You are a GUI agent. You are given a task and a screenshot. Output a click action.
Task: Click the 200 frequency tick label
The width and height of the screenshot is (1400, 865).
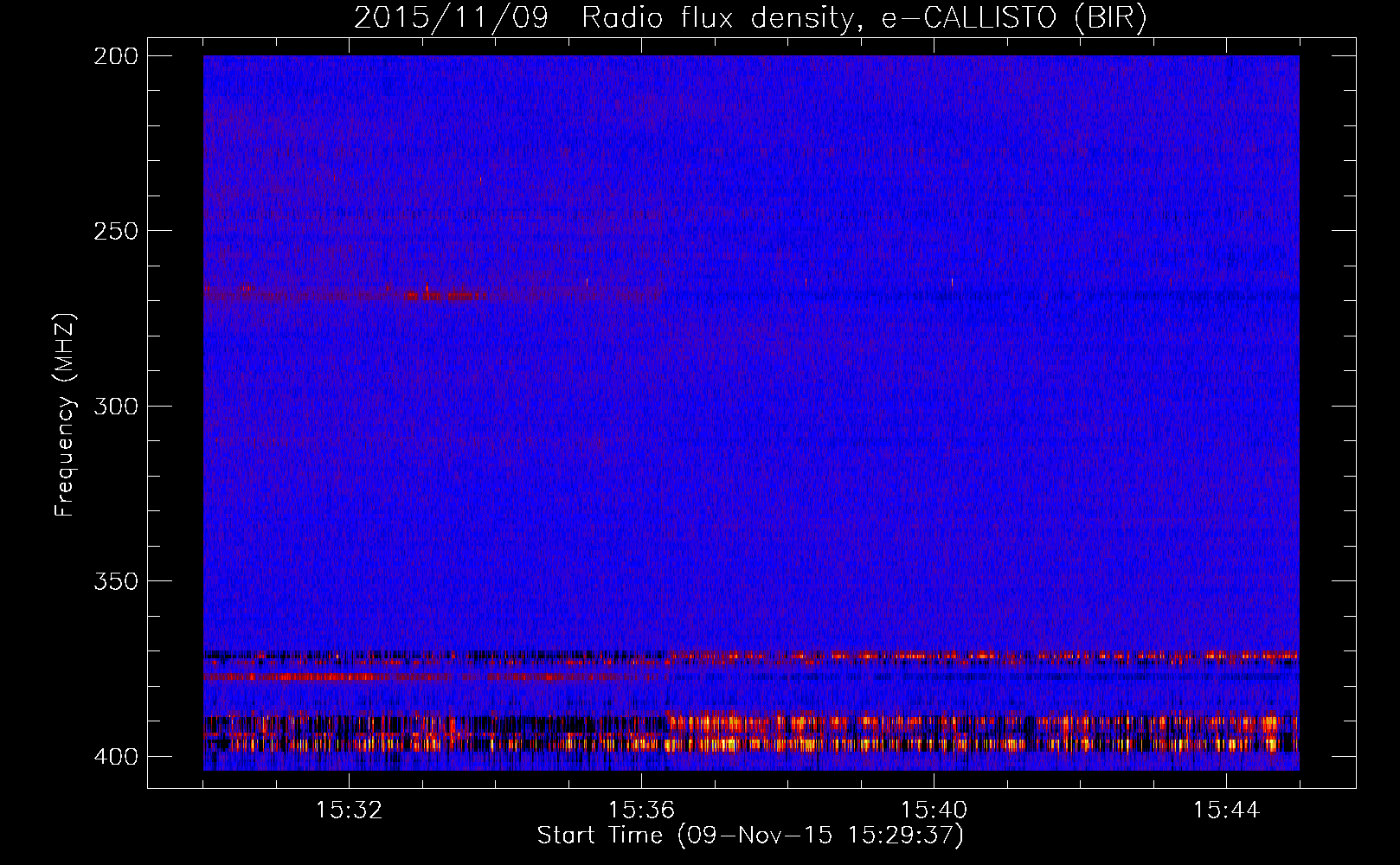pos(115,56)
